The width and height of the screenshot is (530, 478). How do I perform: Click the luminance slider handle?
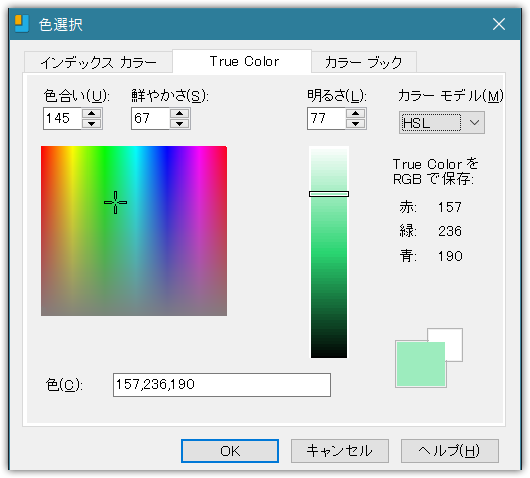point(329,194)
